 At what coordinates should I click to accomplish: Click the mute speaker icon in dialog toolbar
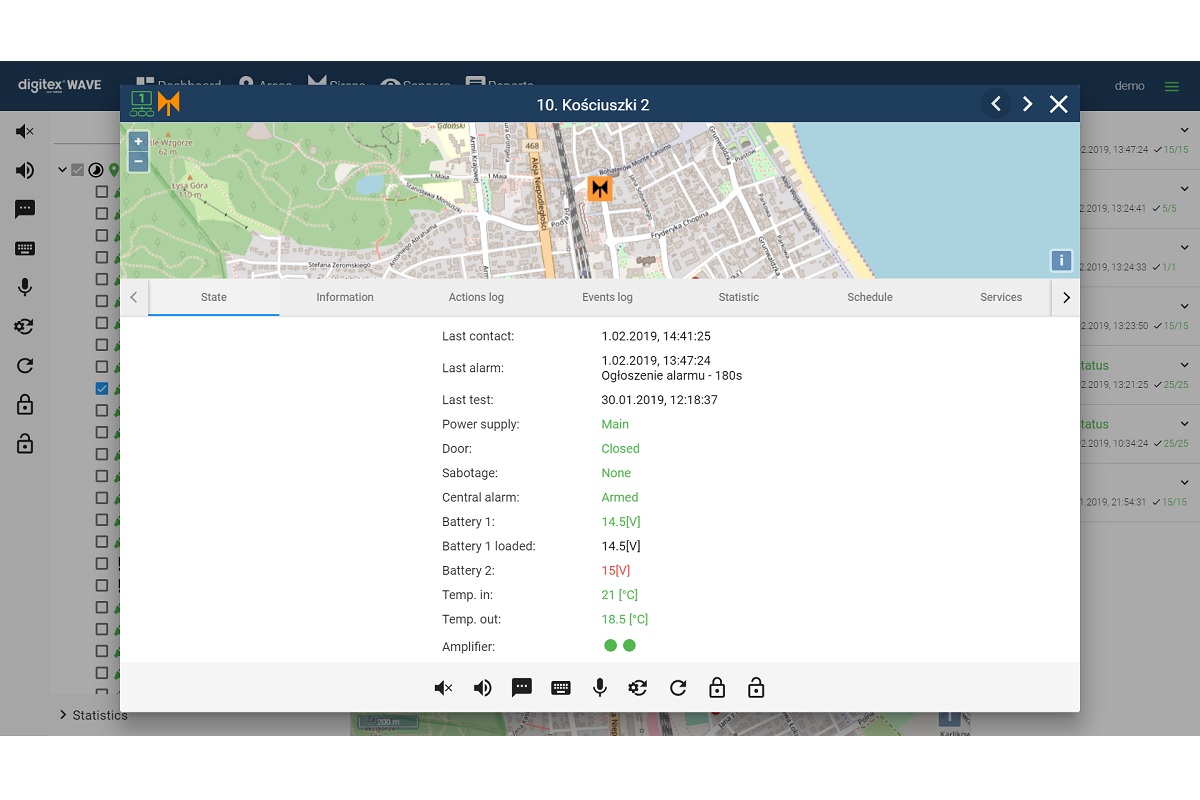pos(444,688)
